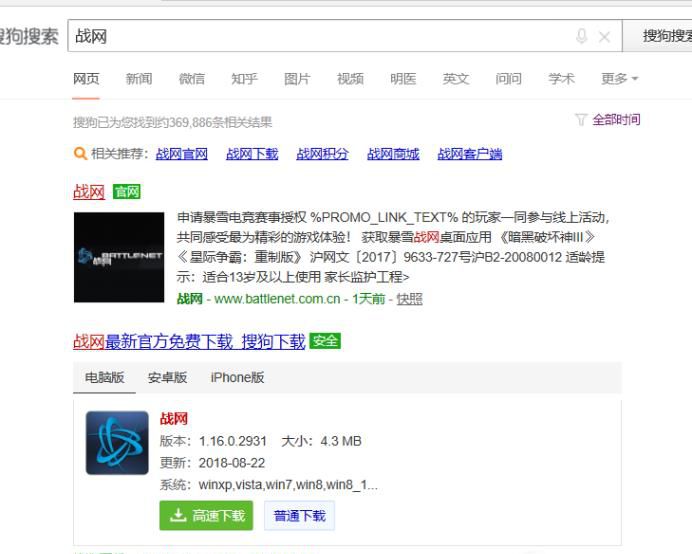The height and width of the screenshot is (554, 692).
Task: Open 战网最新官方免费下载 result title
Action: (x=189, y=341)
